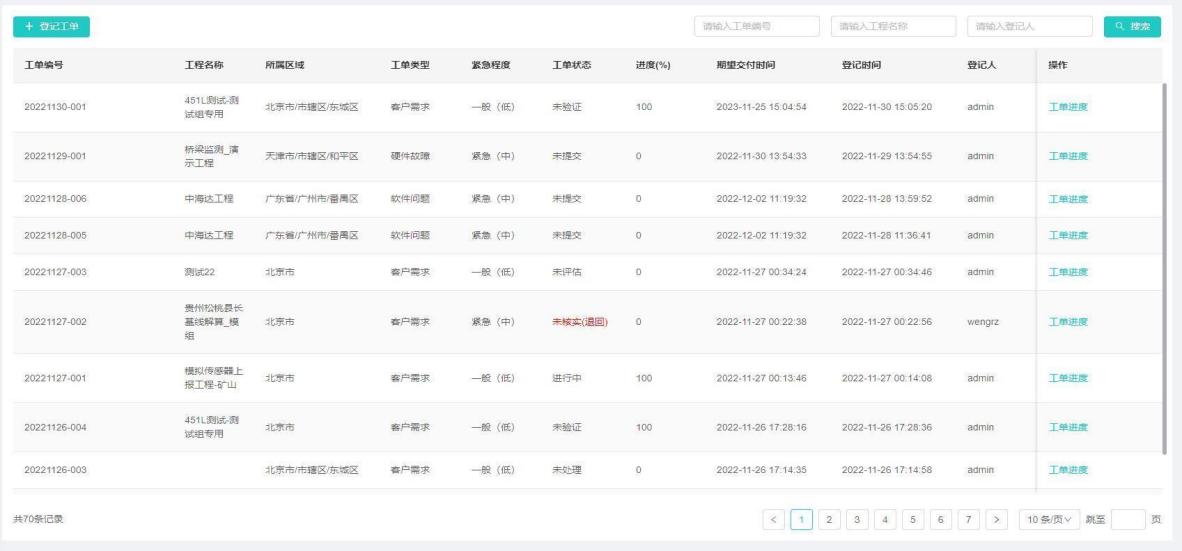The height and width of the screenshot is (551, 1182).
Task: Go to previous page using left arrow
Action: click(774, 519)
